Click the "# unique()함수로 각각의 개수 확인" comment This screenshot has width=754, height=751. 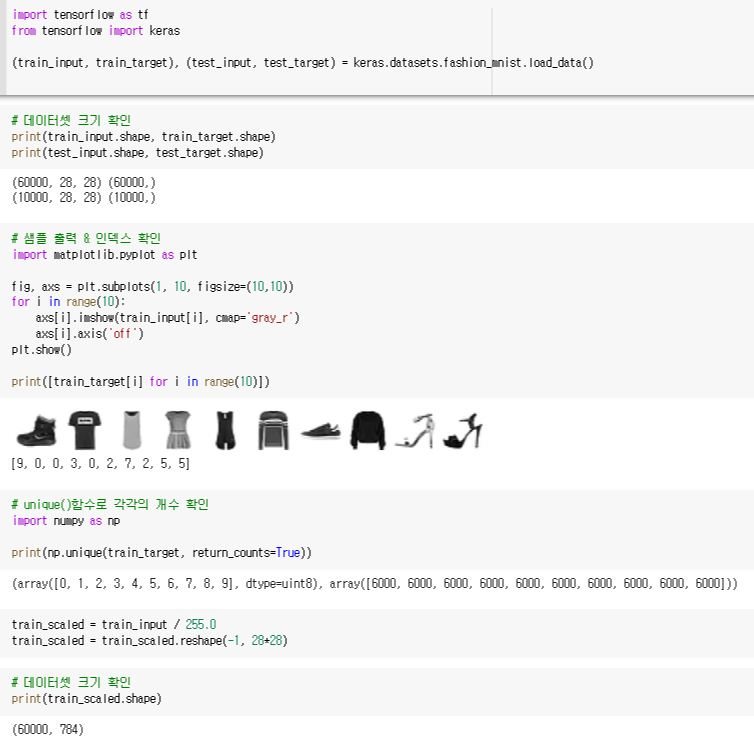(110, 505)
